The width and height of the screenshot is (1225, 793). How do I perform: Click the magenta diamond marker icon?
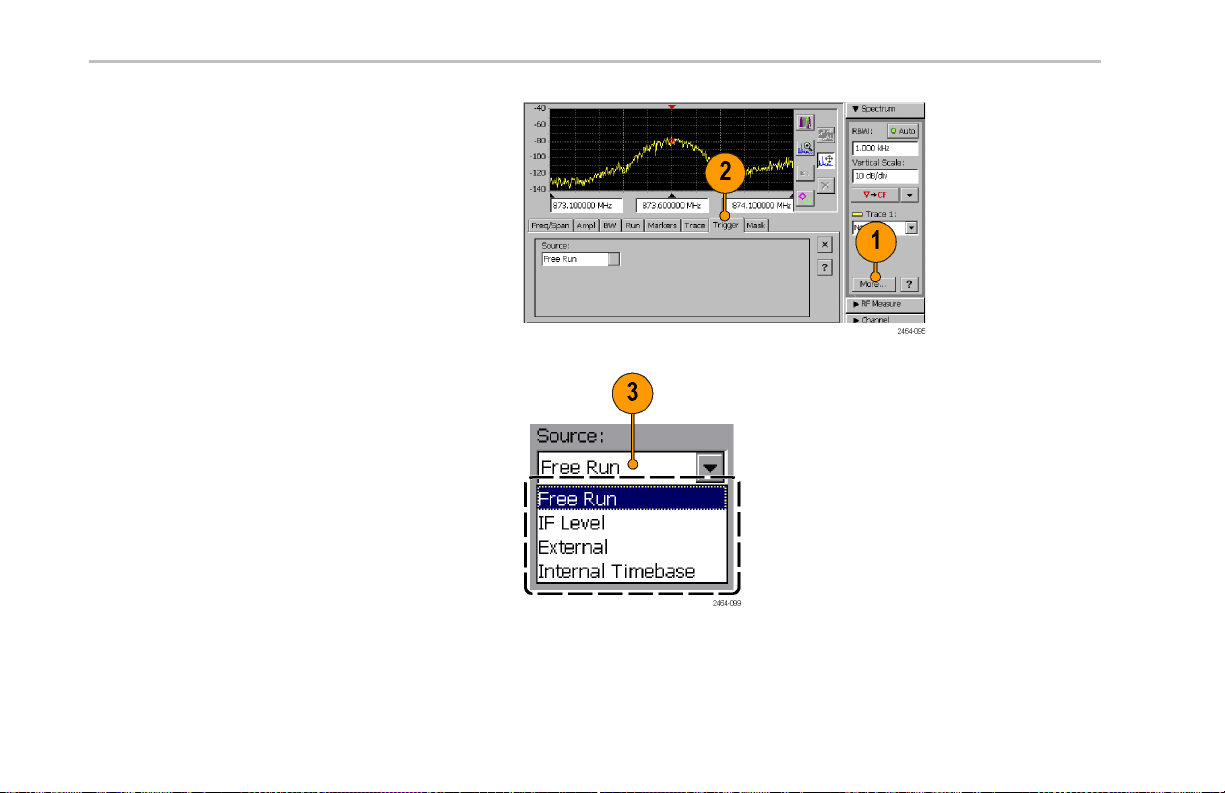click(x=805, y=196)
